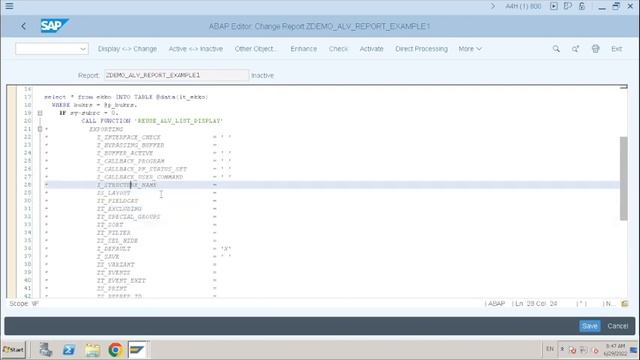Open the Find search icon
This screenshot has height=360, width=640.
click(556, 49)
